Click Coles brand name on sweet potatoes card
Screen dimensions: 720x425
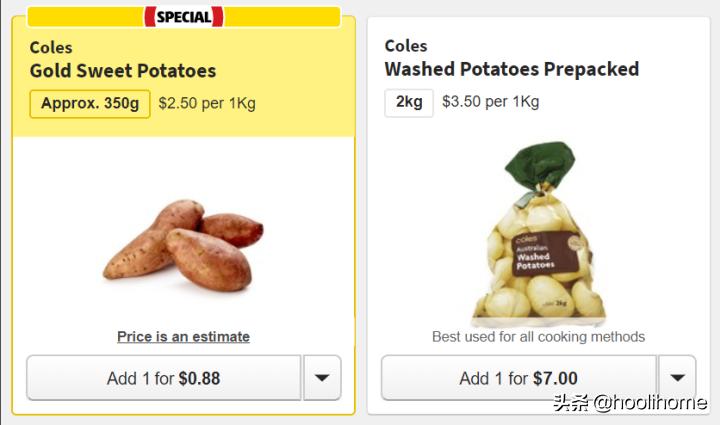(x=50, y=47)
